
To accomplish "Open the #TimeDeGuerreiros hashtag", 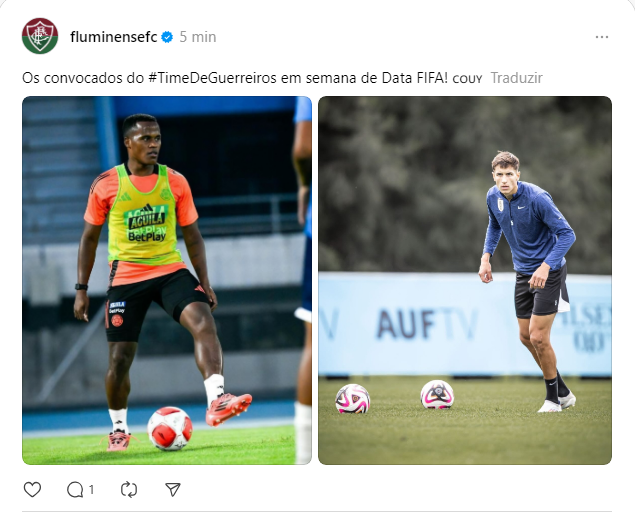I will [212, 78].
